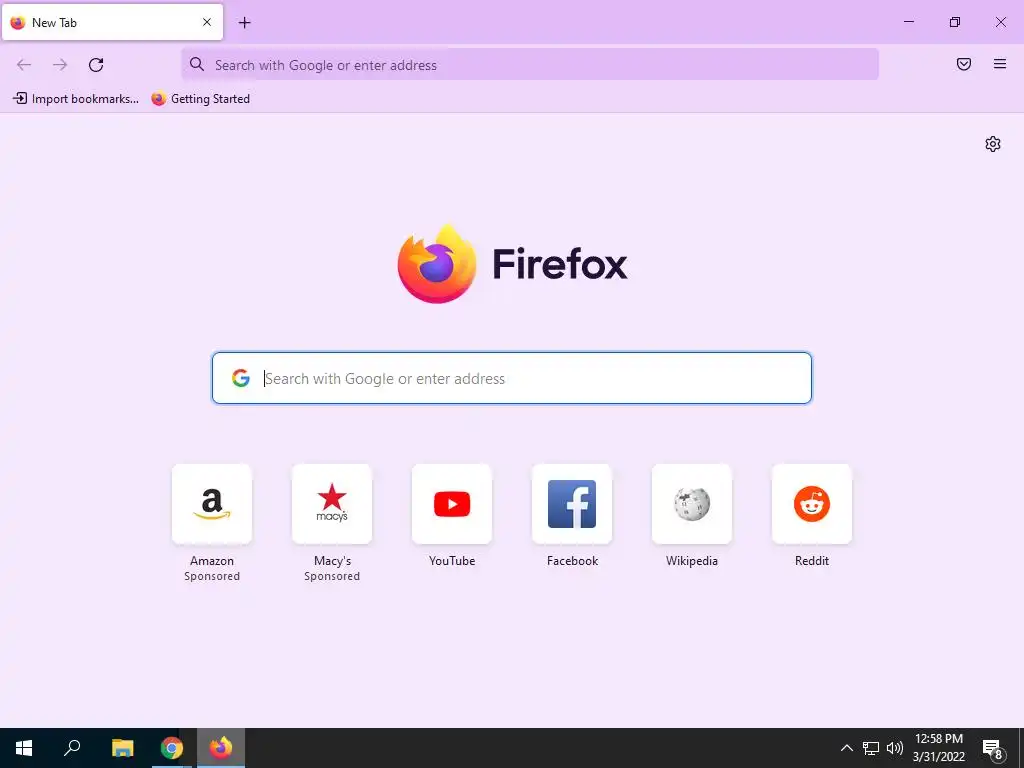Image resolution: width=1024 pixels, height=768 pixels.
Task: Close the New Tab tab
Action: point(207,22)
